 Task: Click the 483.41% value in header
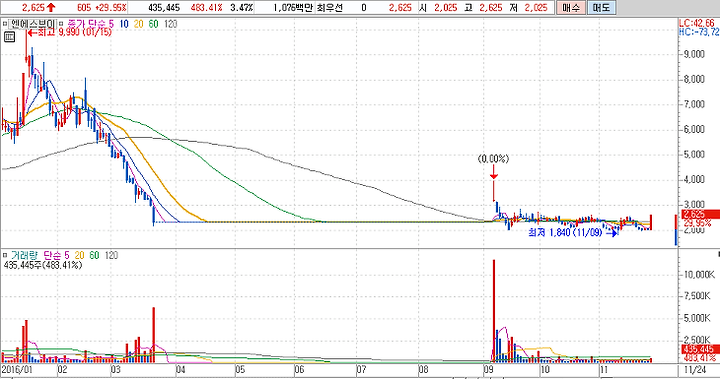coord(207,7)
